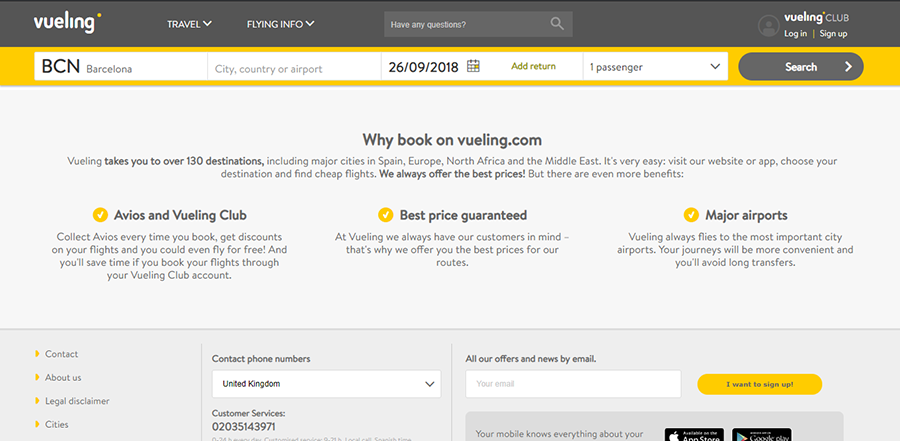Click the Major airports checkmark icon

coord(691,215)
